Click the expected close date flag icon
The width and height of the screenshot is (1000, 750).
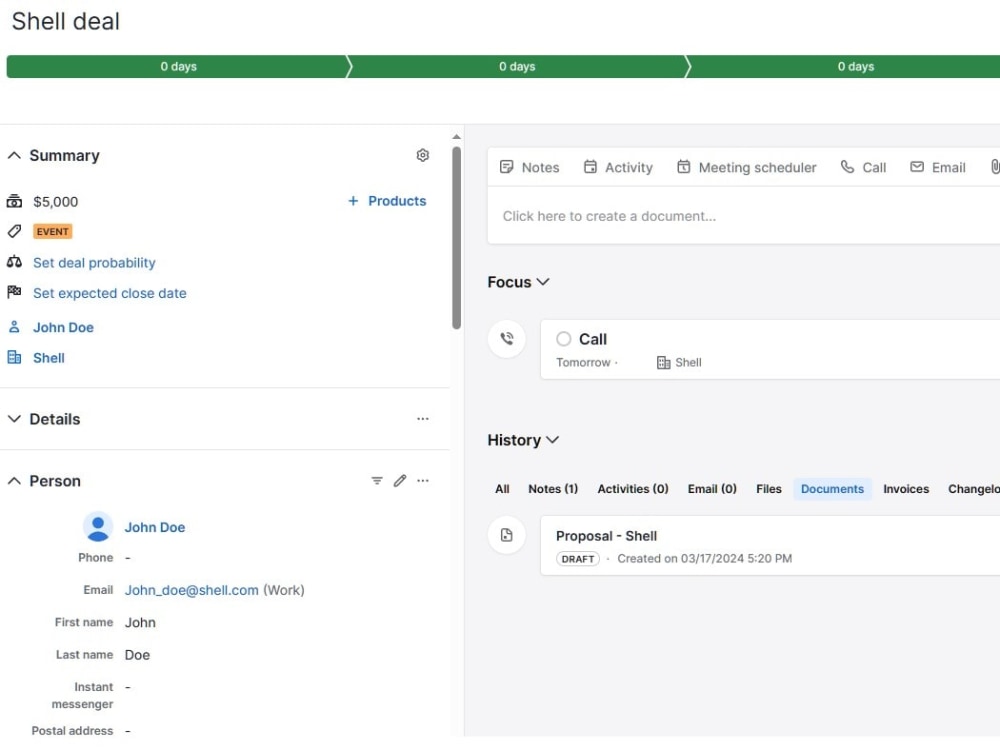coord(14,293)
